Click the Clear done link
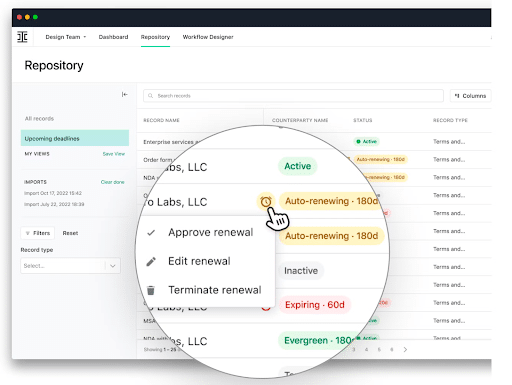The image size is (512, 385). [113, 182]
